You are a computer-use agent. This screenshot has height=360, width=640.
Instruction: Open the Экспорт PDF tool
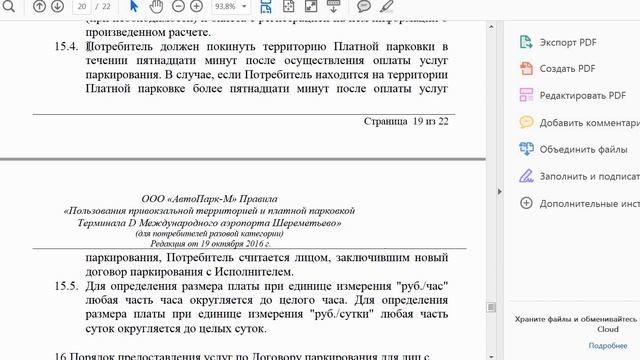pos(568,42)
